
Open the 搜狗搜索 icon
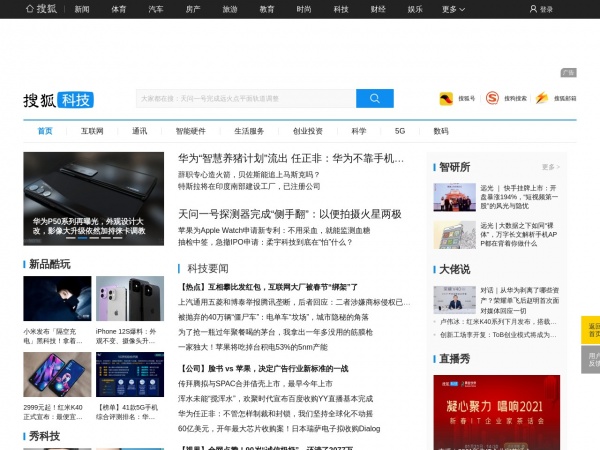[492, 98]
